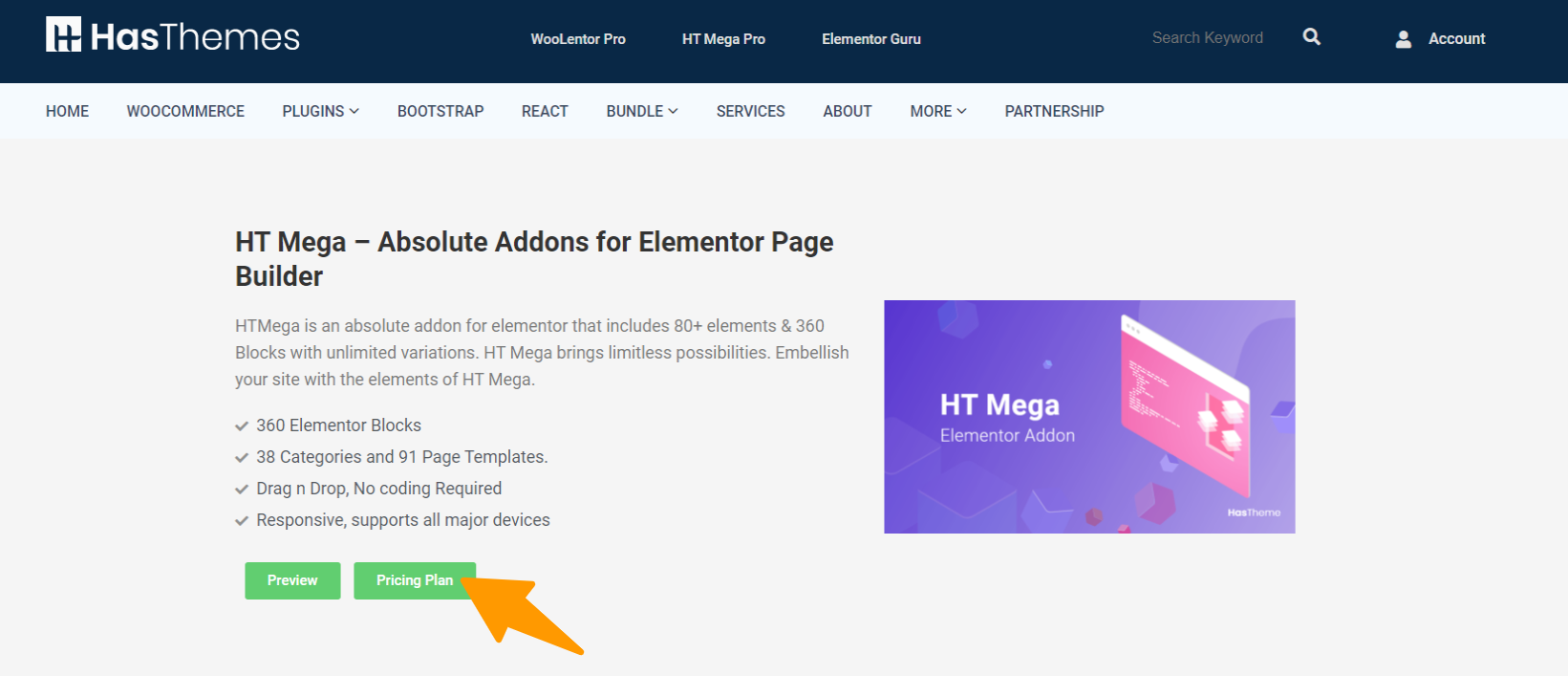Open the PARTNERSHIP menu item
1568x676 pixels.
click(x=1054, y=111)
